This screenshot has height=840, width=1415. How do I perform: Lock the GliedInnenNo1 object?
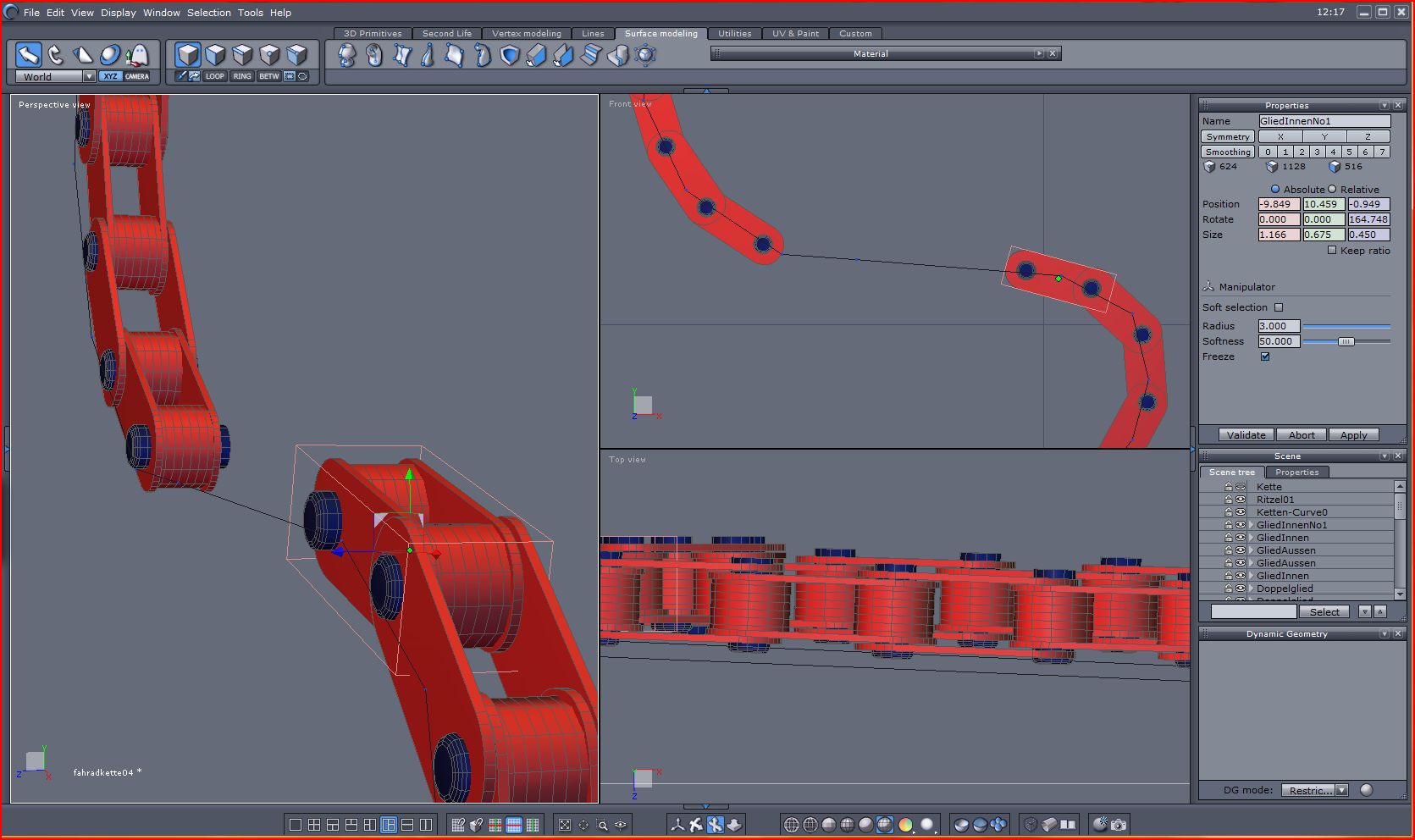click(1228, 525)
